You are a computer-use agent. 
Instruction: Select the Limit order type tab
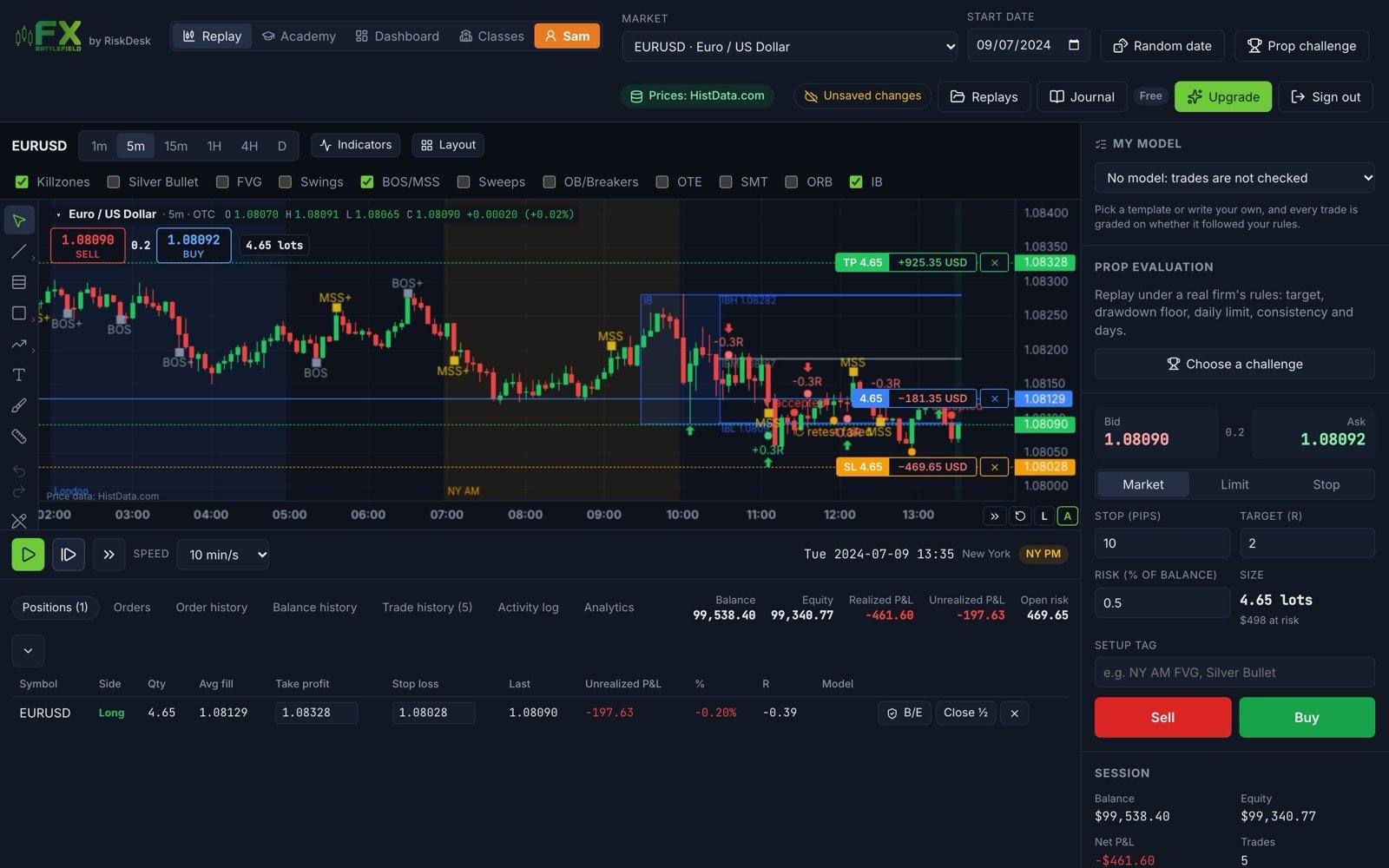pyautogui.click(x=1234, y=484)
